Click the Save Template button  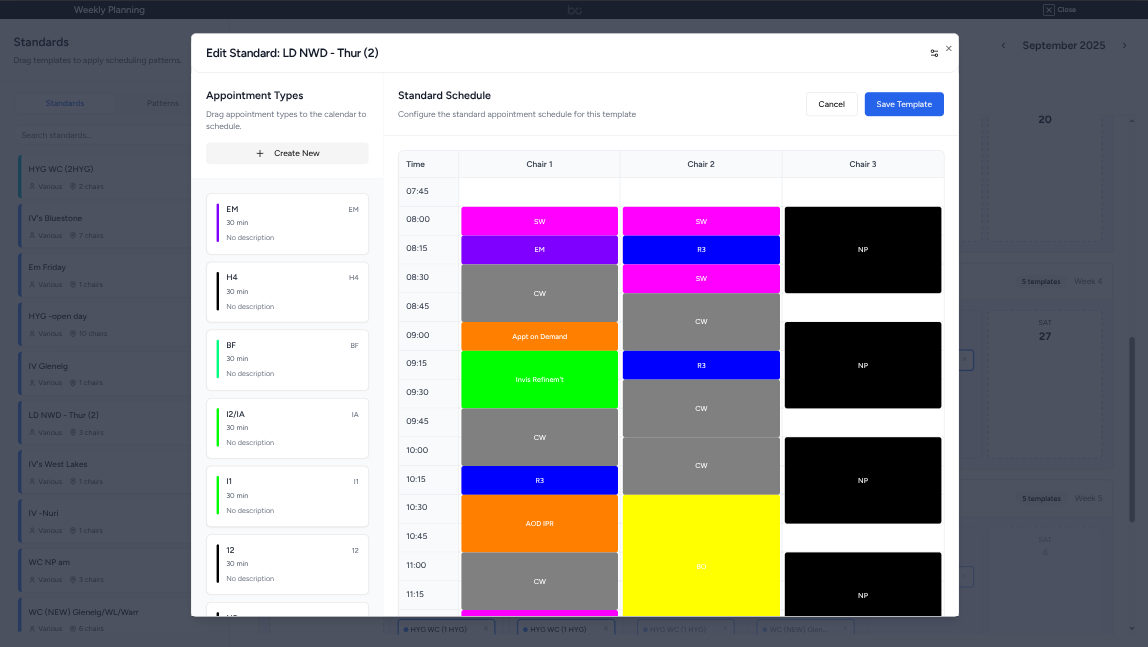pyautogui.click(x=903, y=104)
